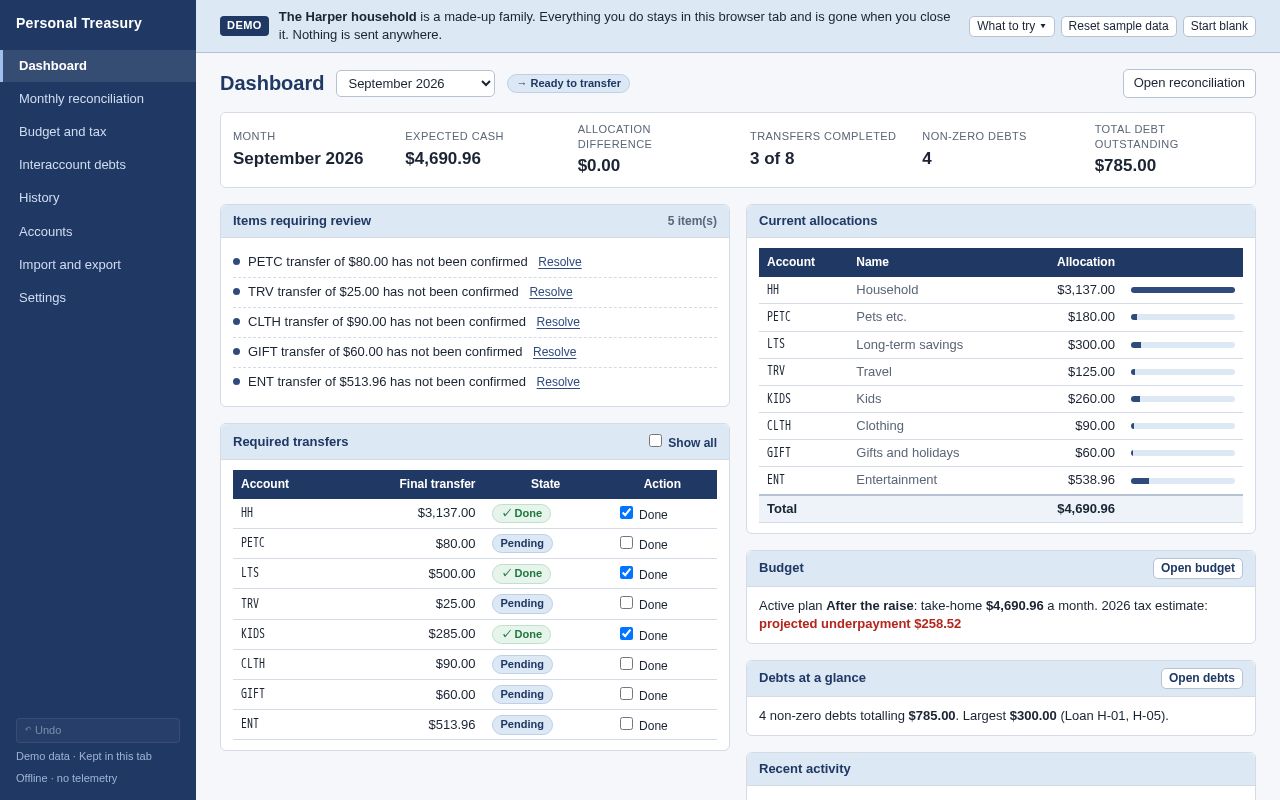Mark the PETC transfer as Done
Screen dimensions: 1280x800
point(626,543)
